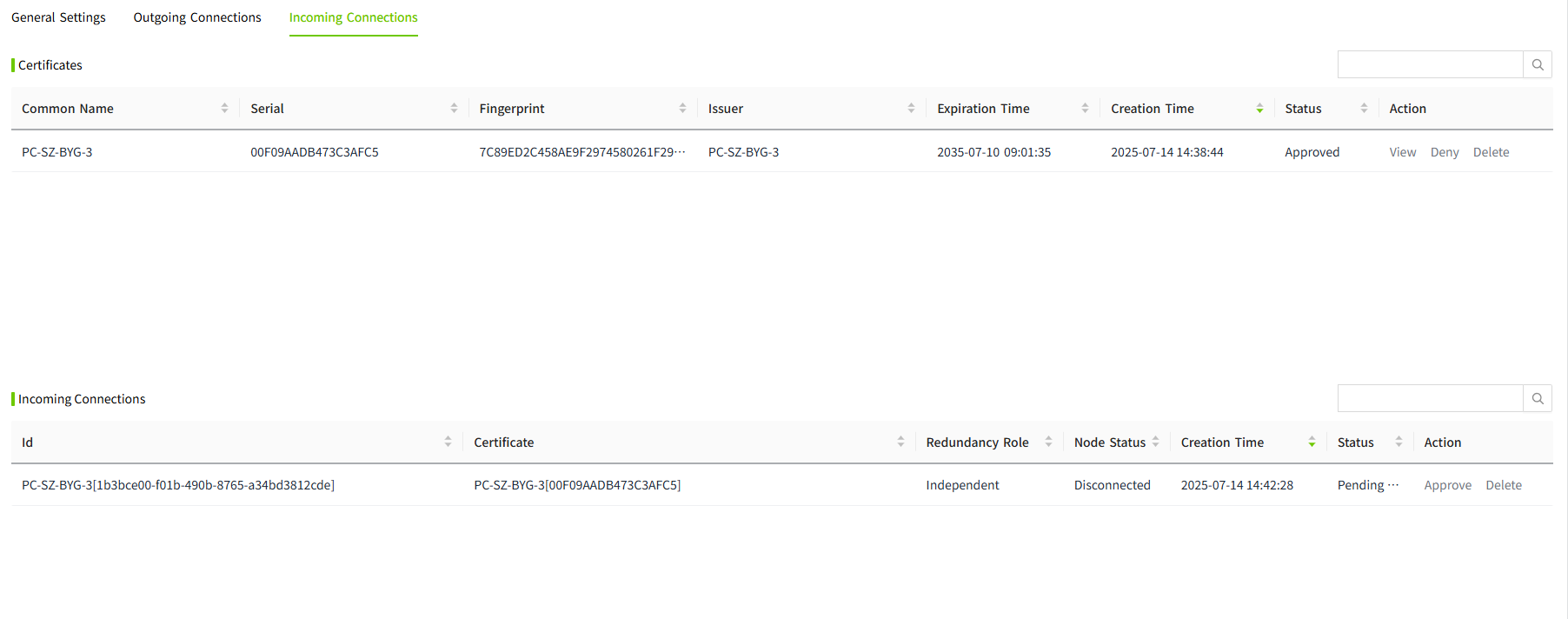Sort connections by Node Status sort icon

1155,443
